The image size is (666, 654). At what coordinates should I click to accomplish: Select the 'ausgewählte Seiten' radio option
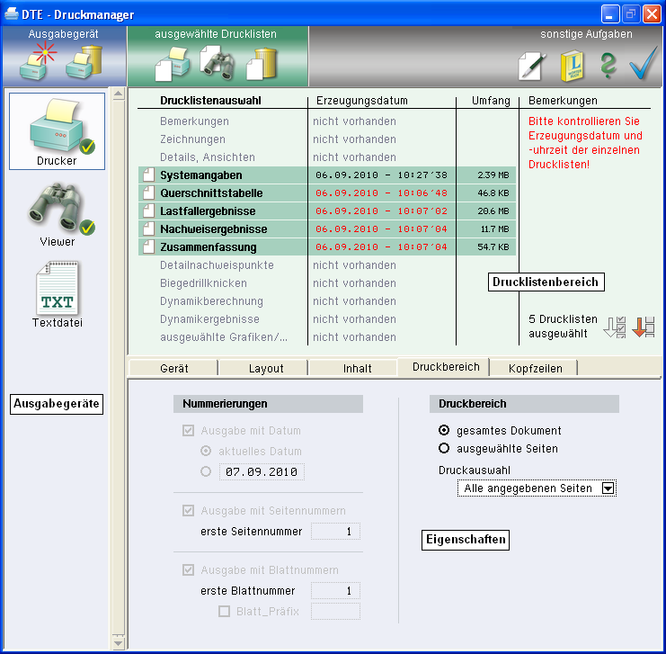[x=444, y=449]
